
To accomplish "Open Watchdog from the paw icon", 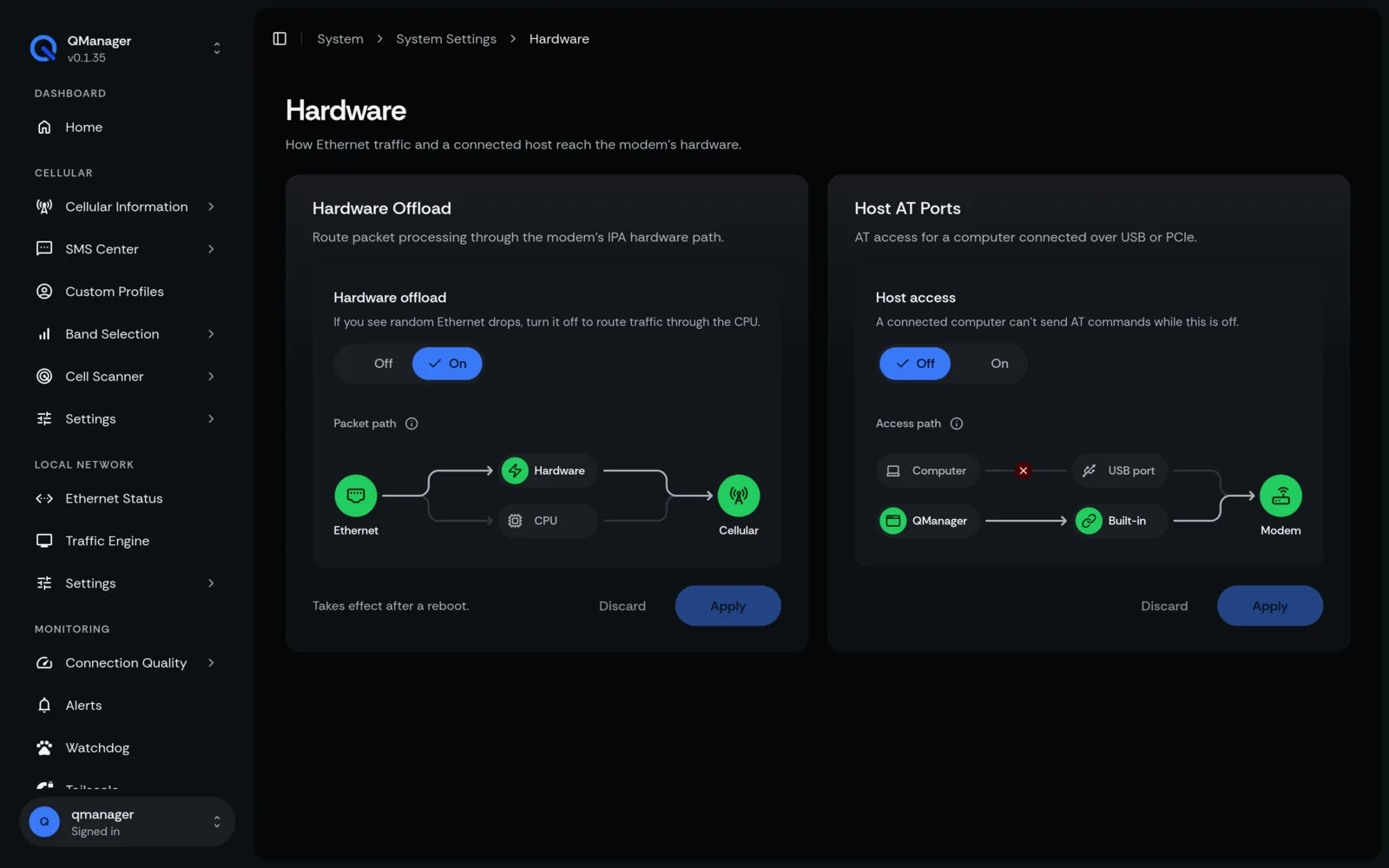I will (x=44, y=747).
